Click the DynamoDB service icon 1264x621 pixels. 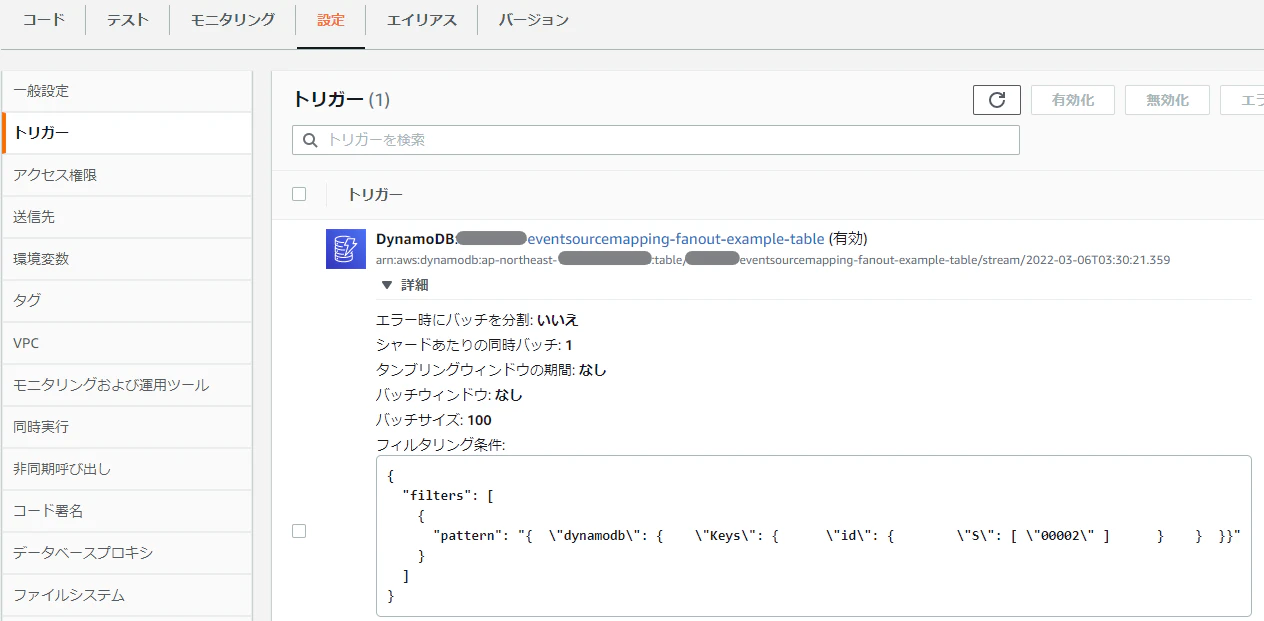pos(346,249)
